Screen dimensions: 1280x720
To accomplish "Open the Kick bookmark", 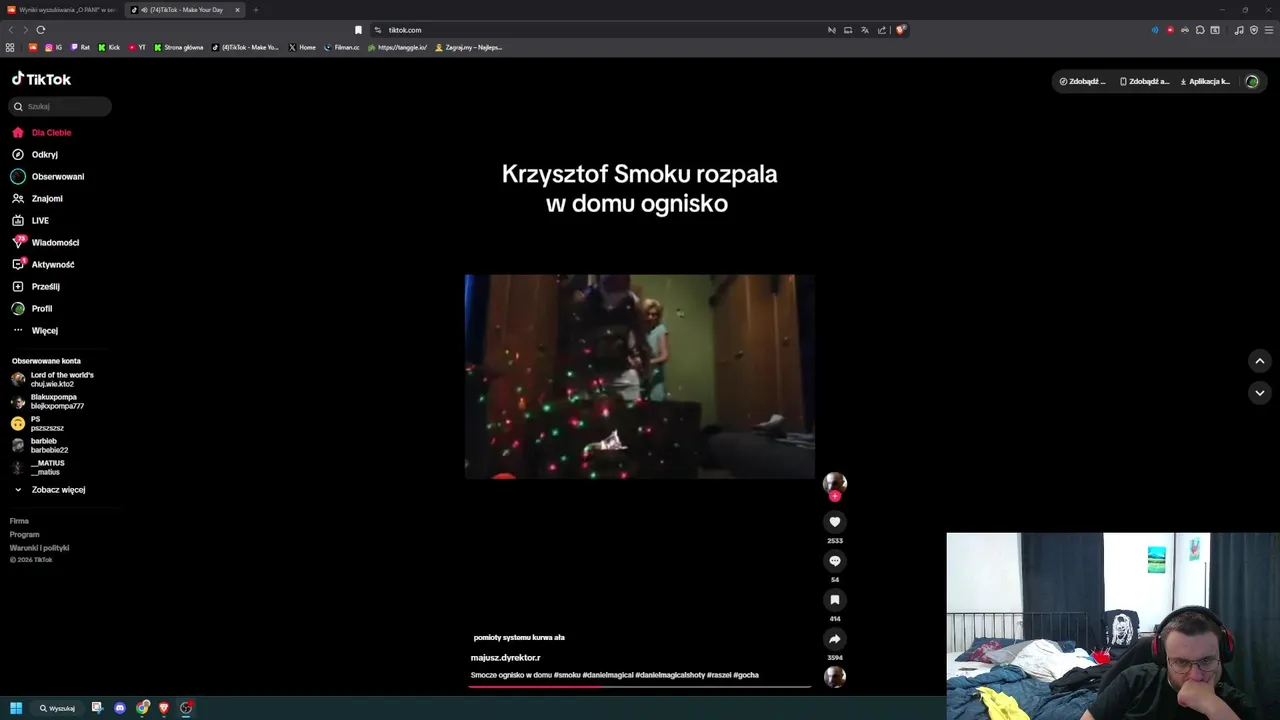I will point(109,47).
